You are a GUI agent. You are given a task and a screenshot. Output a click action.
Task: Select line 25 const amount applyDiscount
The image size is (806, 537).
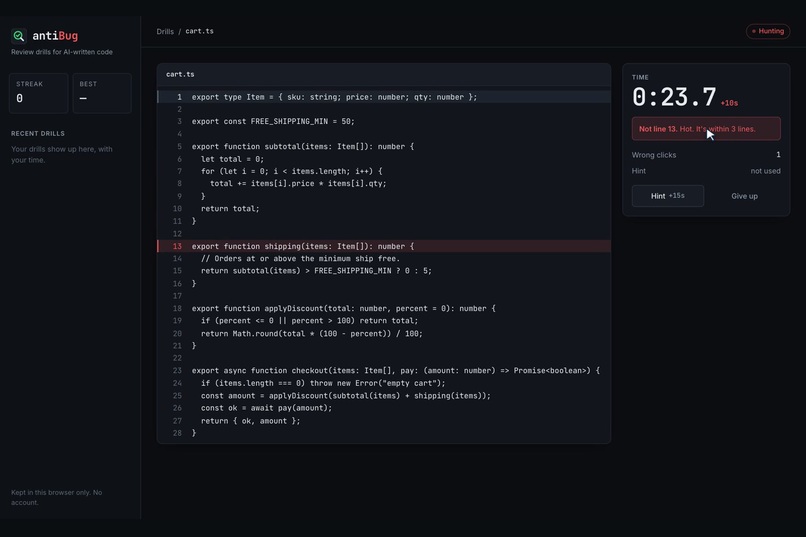pyautogui.click(x=384, y=396)
